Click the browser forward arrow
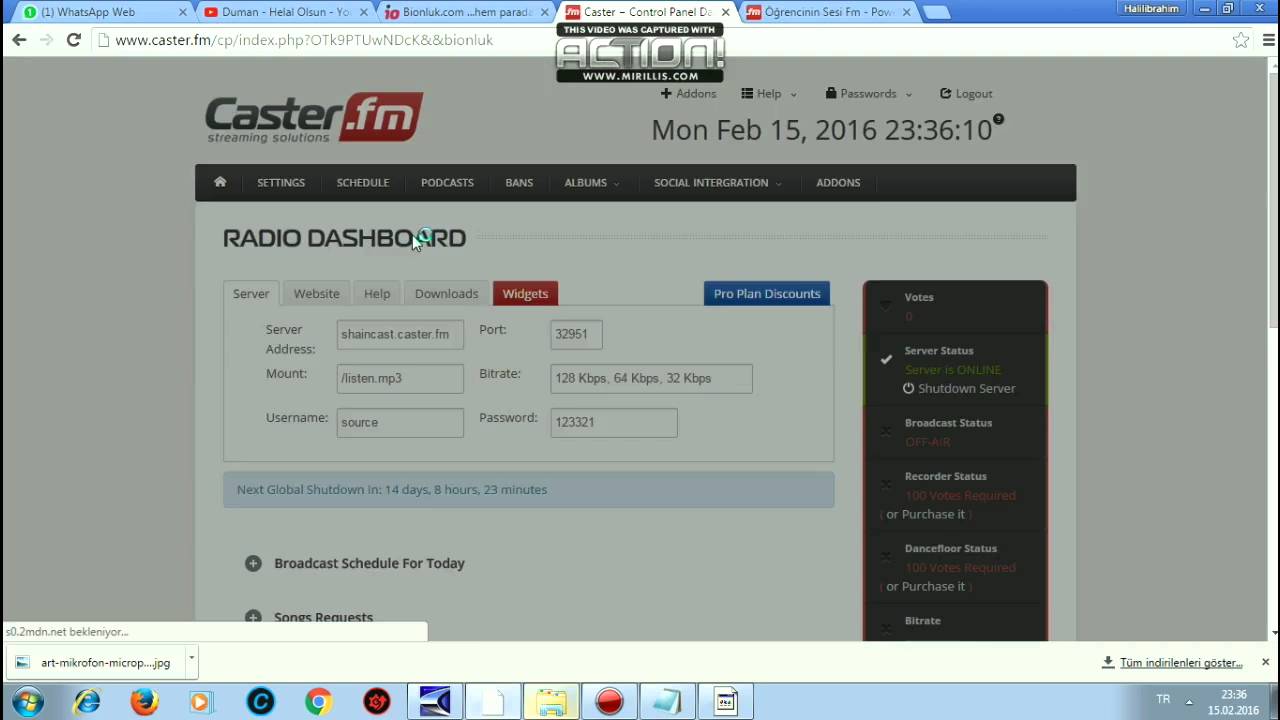The height and width of the screenshot is (720, 1280). coord(46,40)
